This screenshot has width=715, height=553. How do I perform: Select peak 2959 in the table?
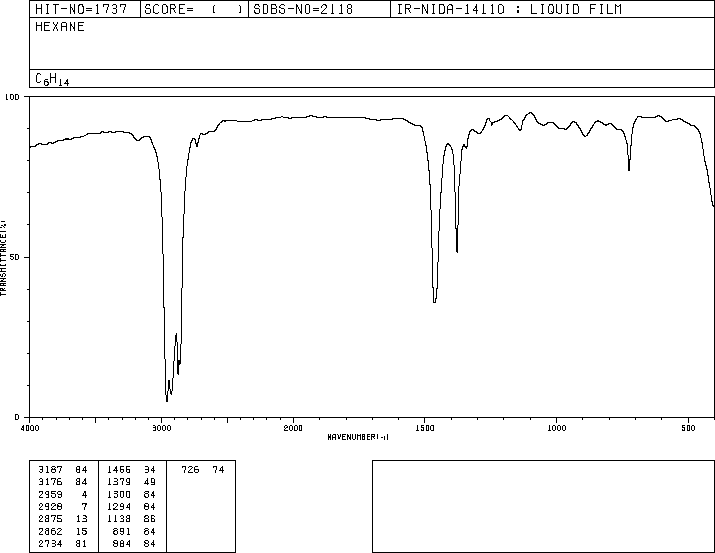(51, 494)
